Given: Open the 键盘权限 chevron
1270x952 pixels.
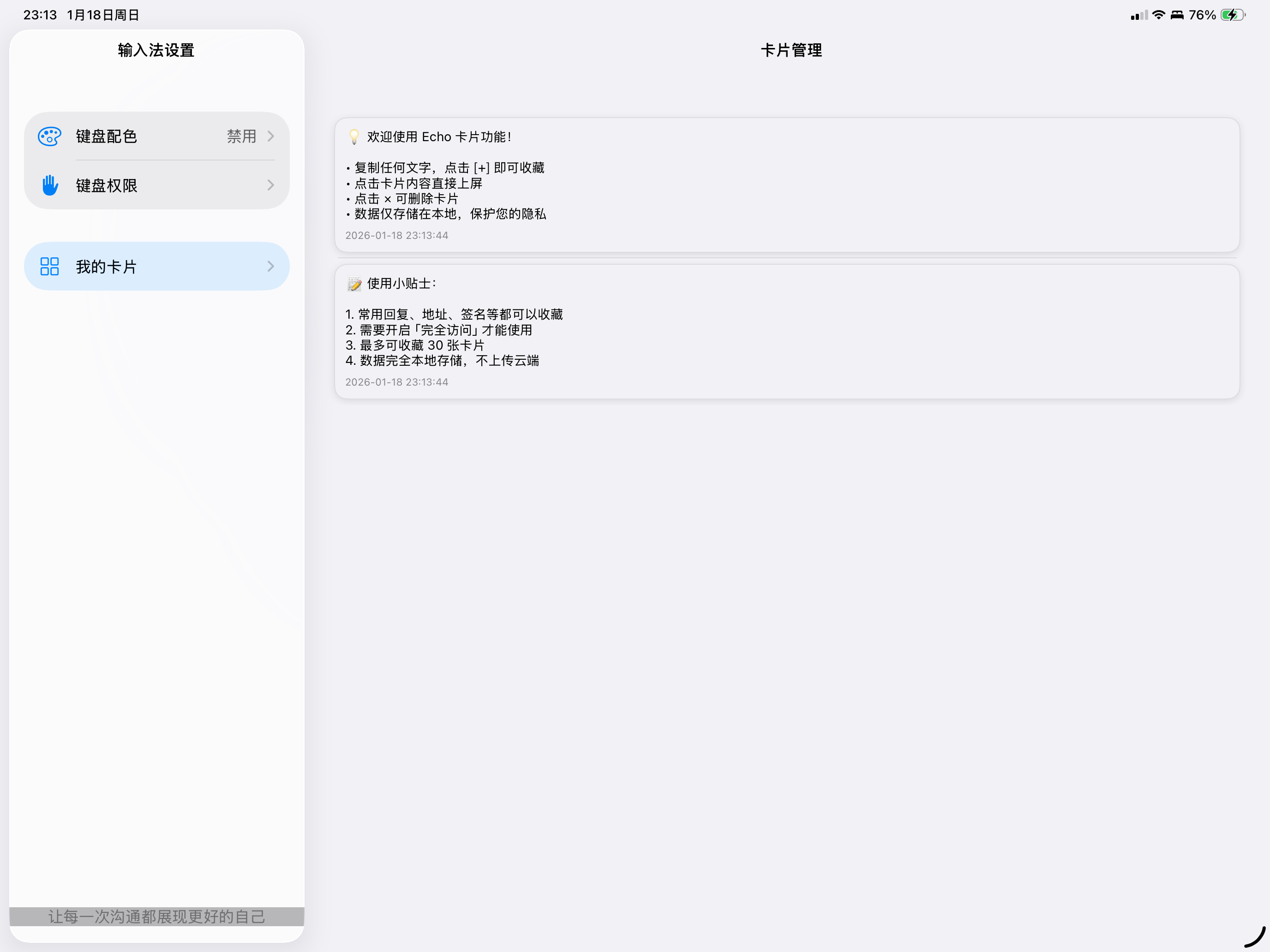Looking at the screenshot, I should point(270,185).
